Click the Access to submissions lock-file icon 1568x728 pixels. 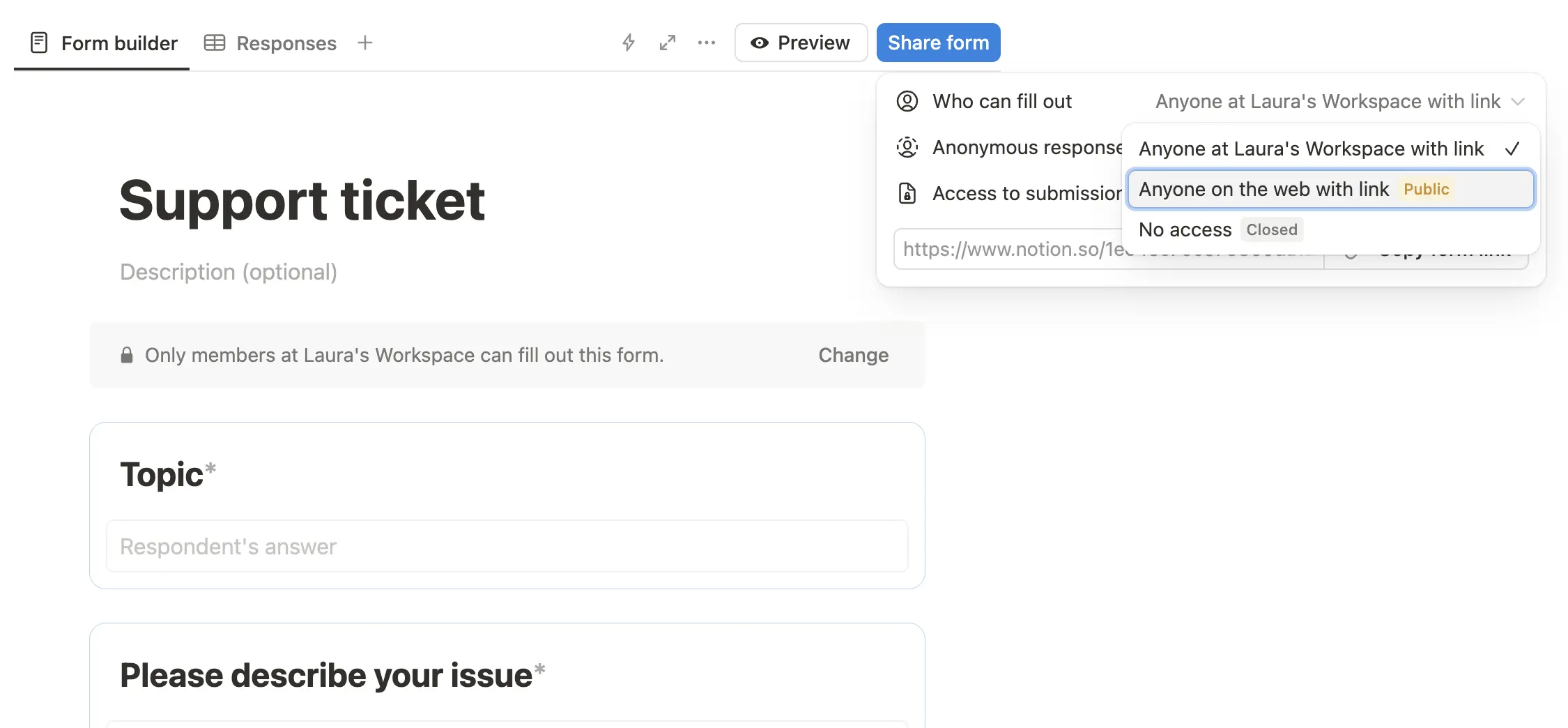click(907, 193)
